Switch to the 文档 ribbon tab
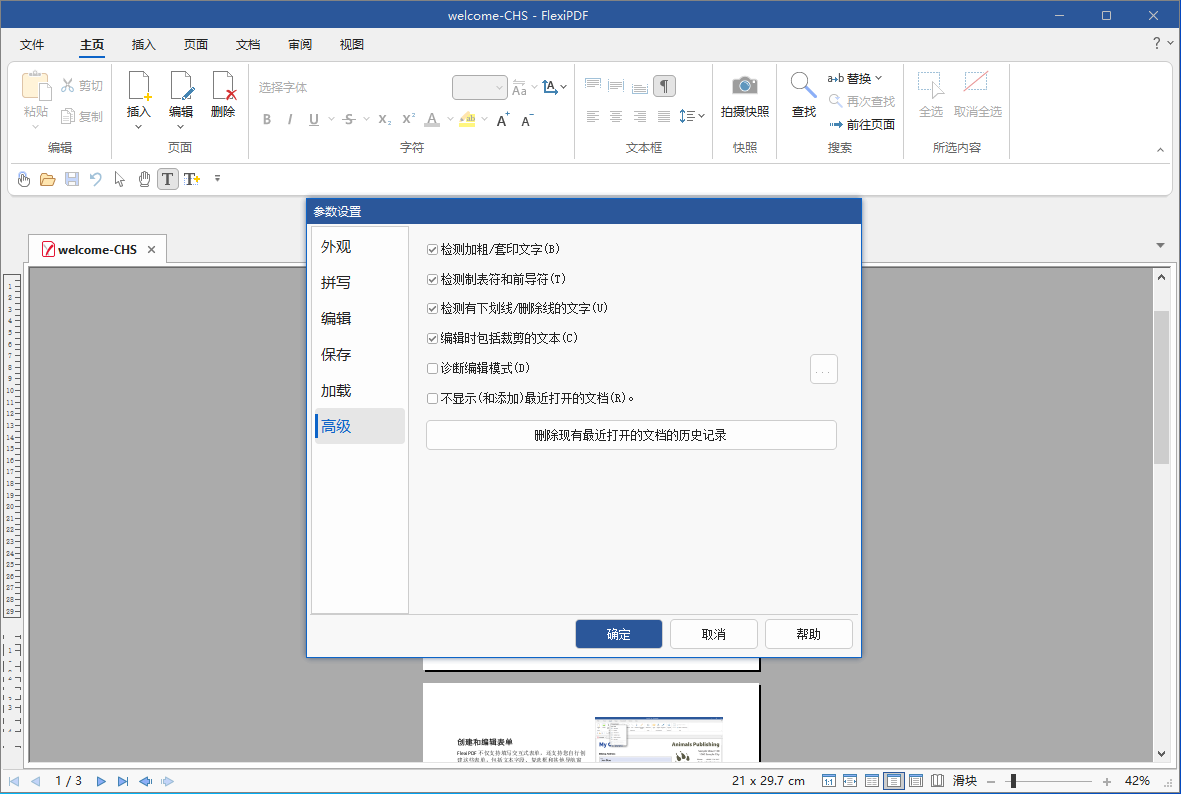Viewport: 1181px width, 794px height. click(248, 44)
